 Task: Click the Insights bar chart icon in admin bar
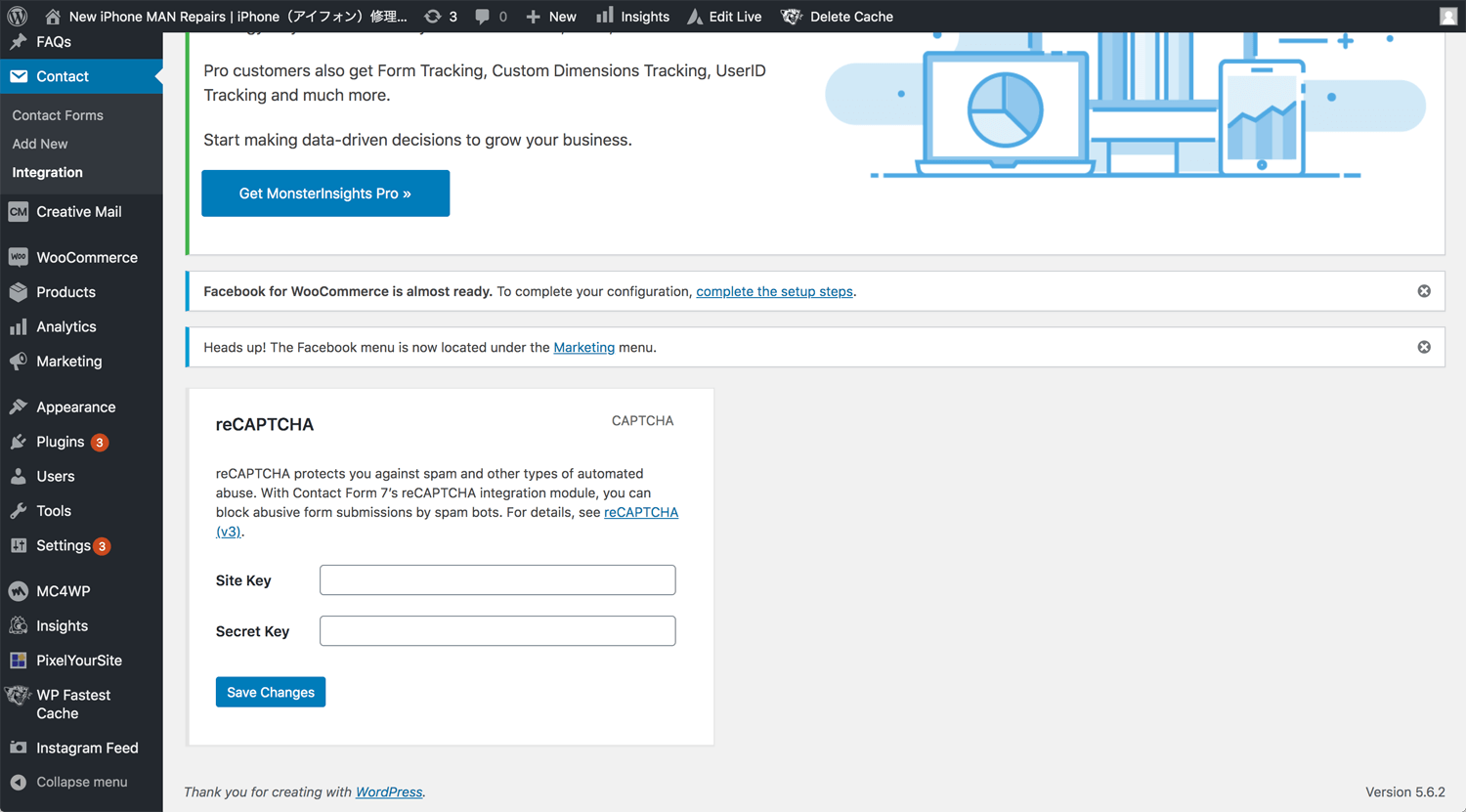(x=605, y=15)
